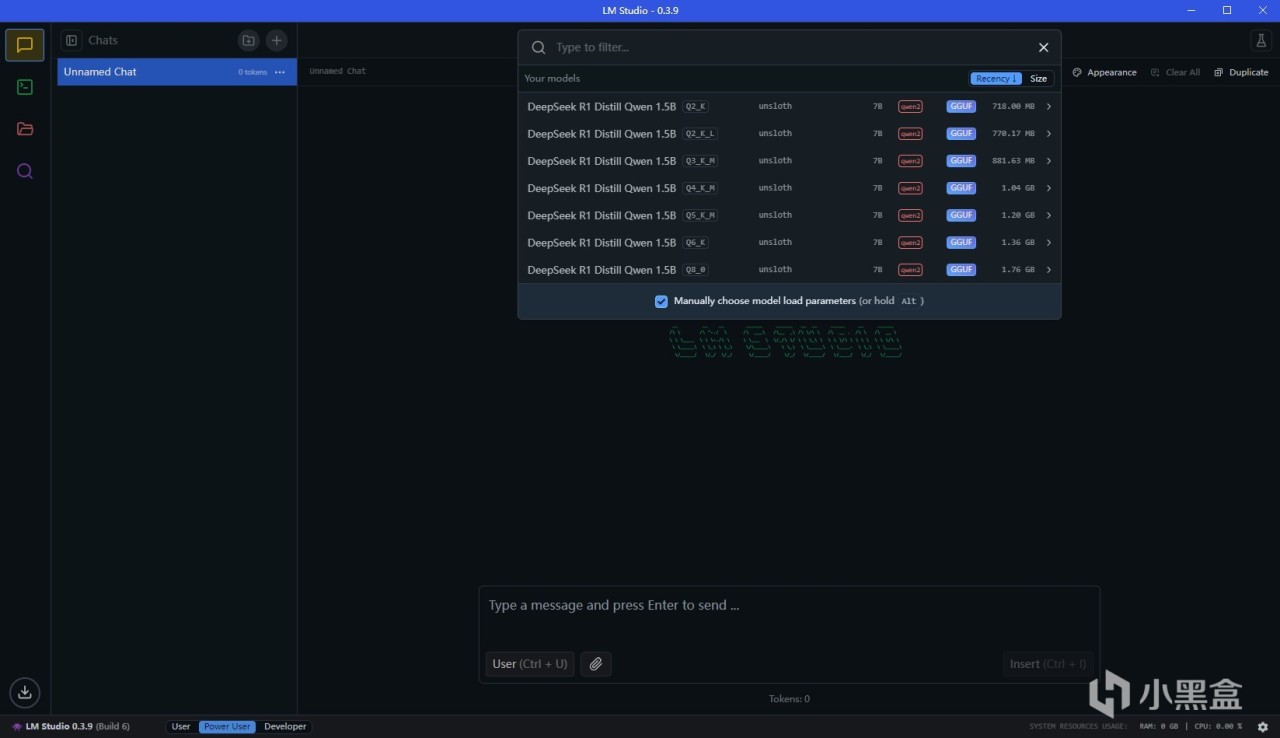The width and height of the screenshot is (1280, 738).
Task: Expand the Q5_K_M model row chevron
Action: [x=1048, y=215]
